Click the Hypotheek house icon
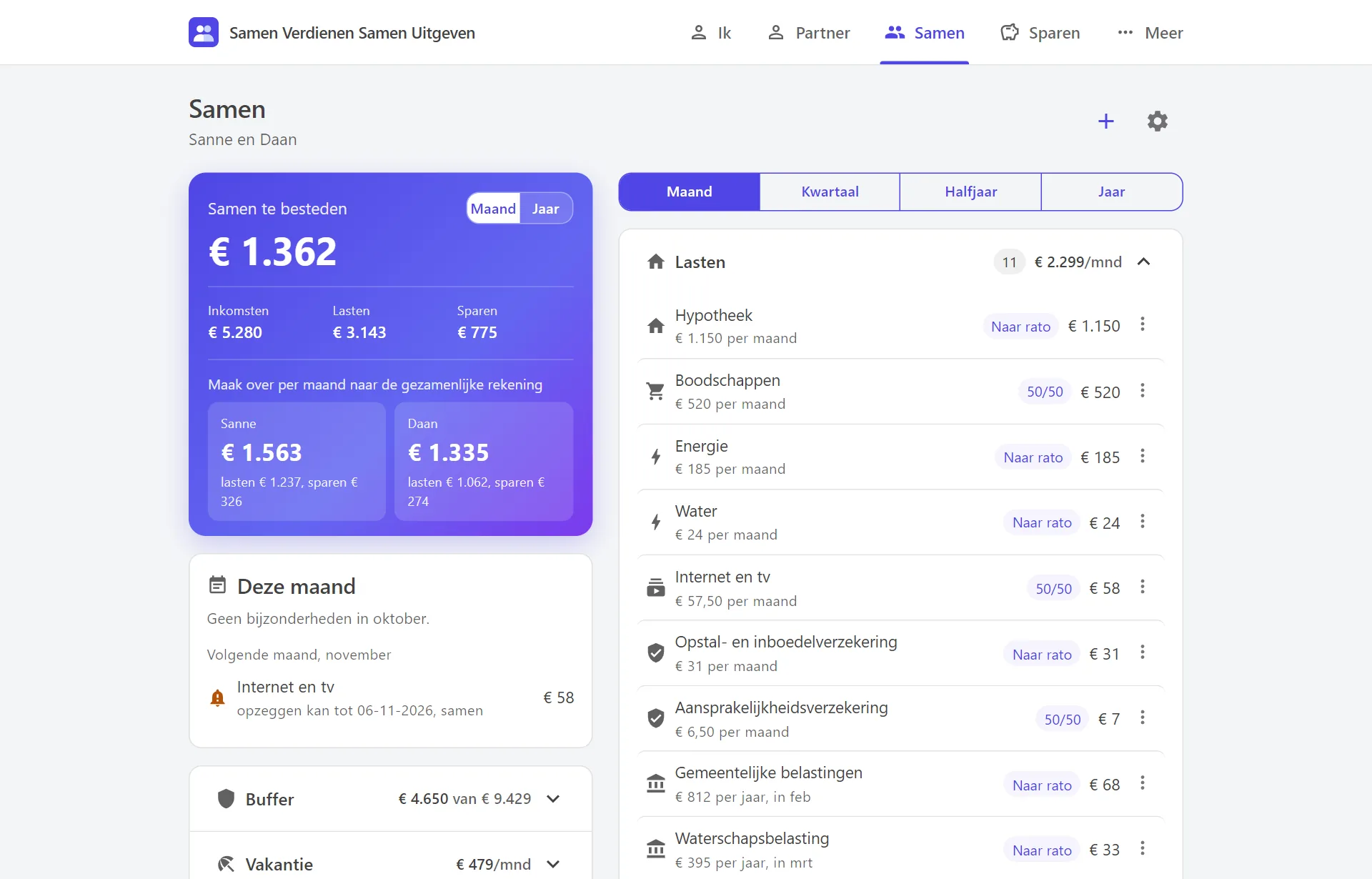The image size is (1372, 879). [656, 327]
